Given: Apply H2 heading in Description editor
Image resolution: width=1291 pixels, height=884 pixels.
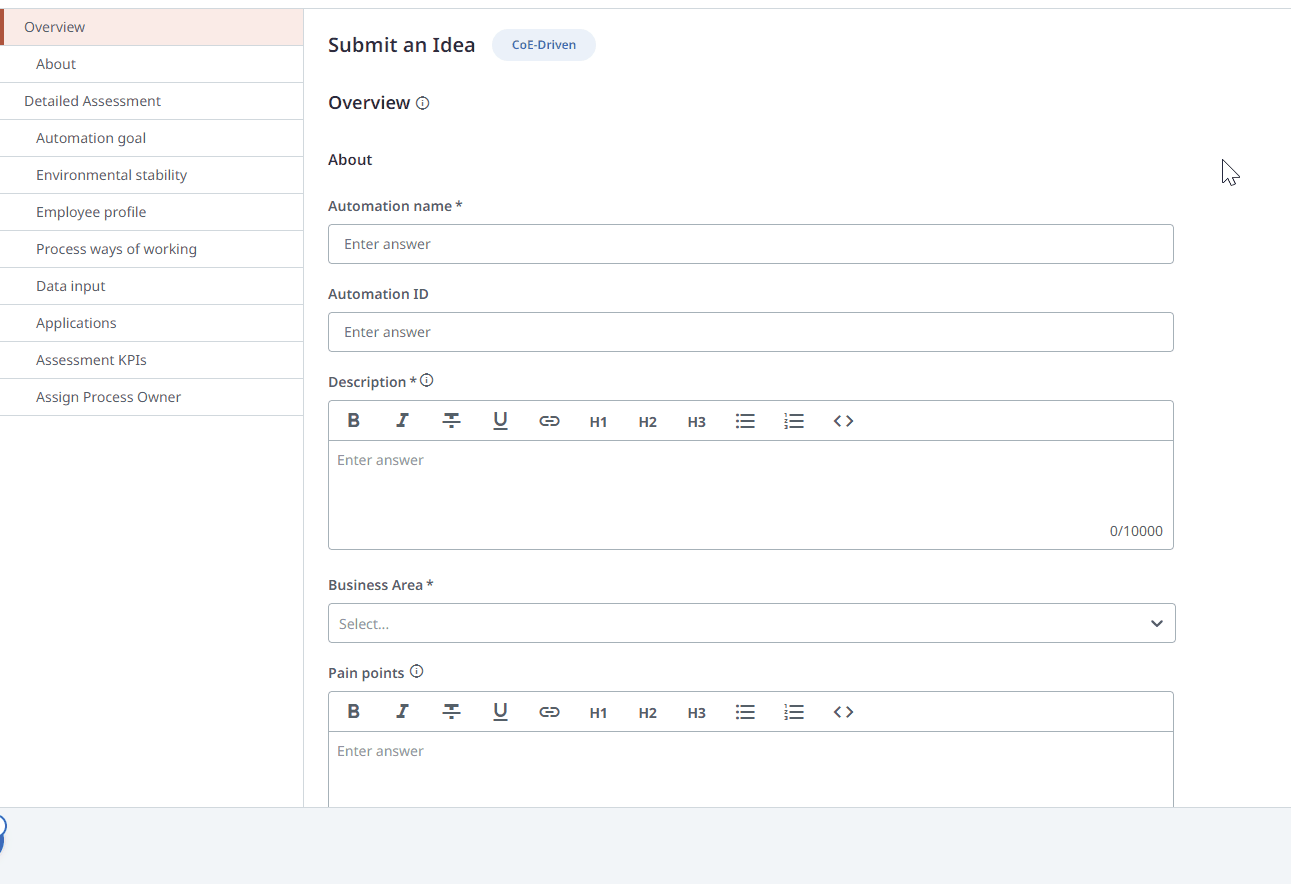Looking at the screenshot, I should click(647, 421).
